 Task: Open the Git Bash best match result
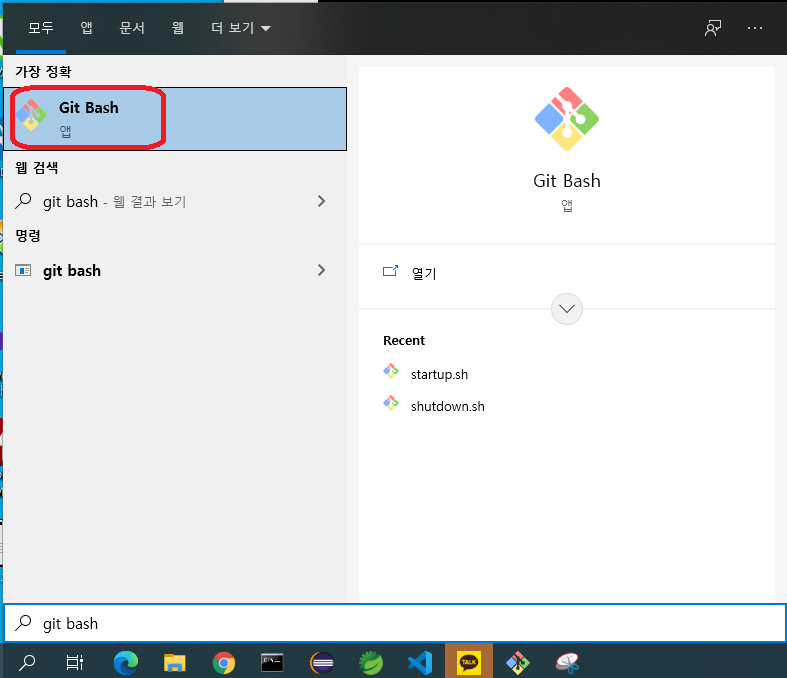pyautogui.click(x=175, y=119)
